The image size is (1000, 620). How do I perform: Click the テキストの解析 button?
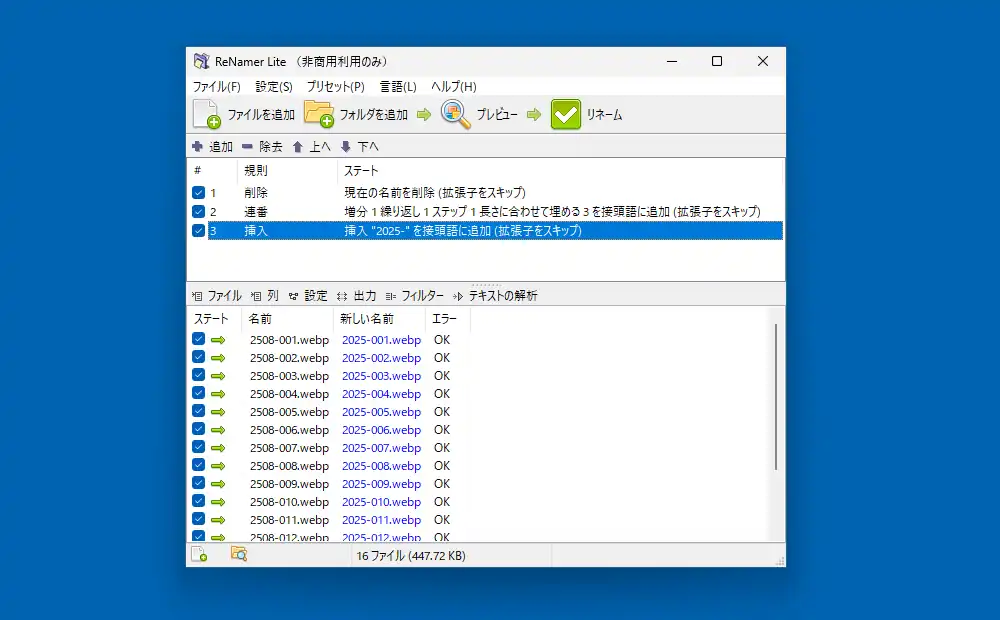pos(496,296)
